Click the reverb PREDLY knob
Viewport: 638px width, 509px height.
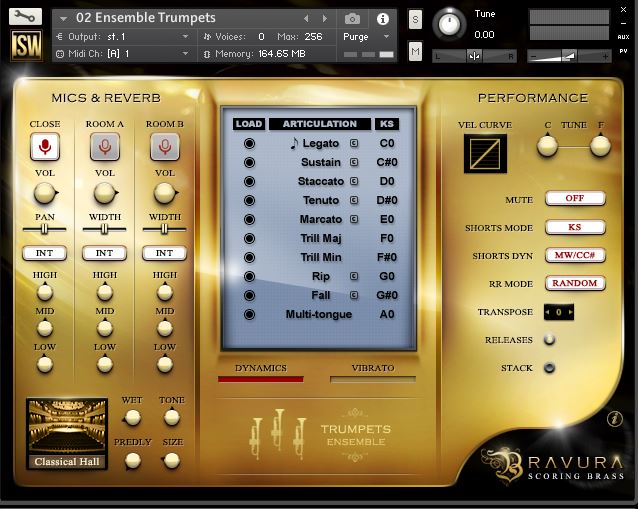coord(133,461)
